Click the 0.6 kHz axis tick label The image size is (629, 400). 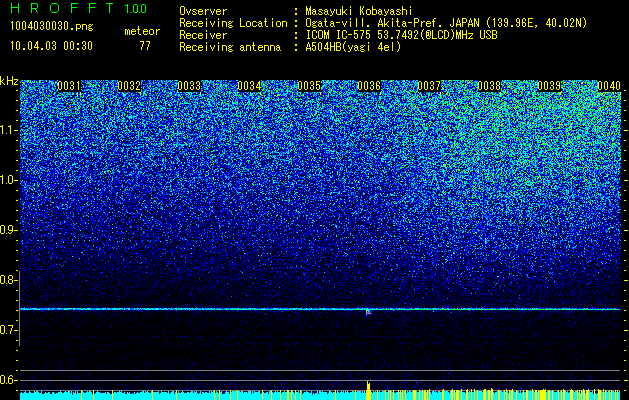click(x=7, y=380)
